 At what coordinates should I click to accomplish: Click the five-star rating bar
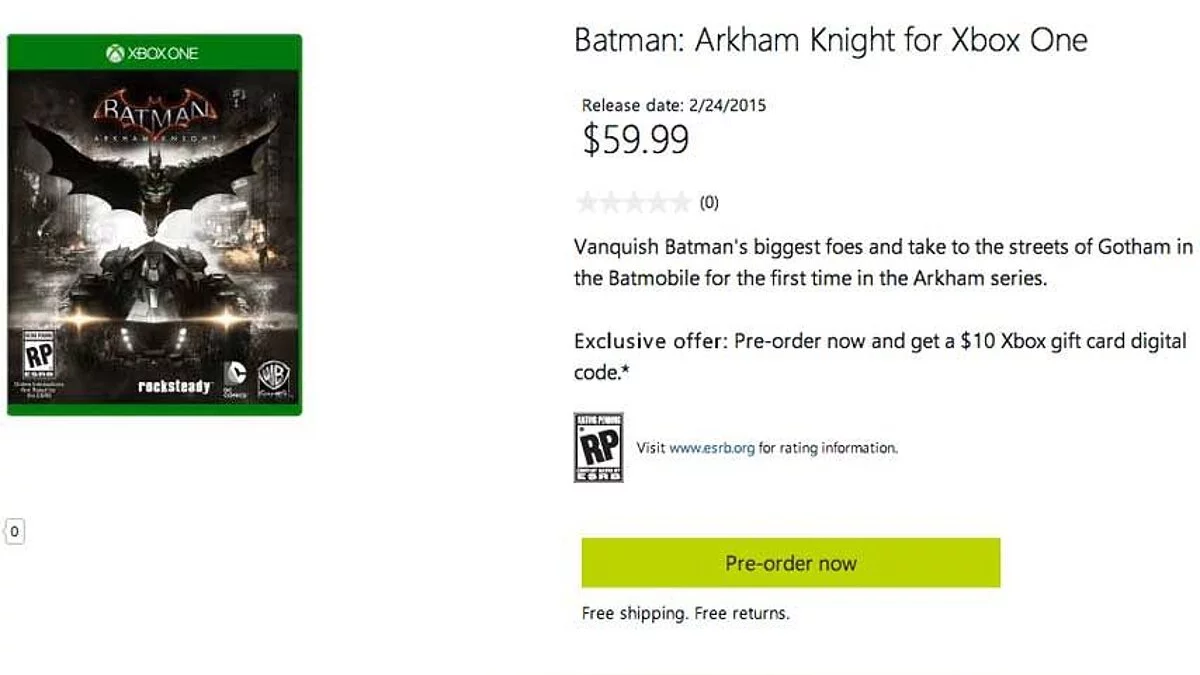coord(633,203)
